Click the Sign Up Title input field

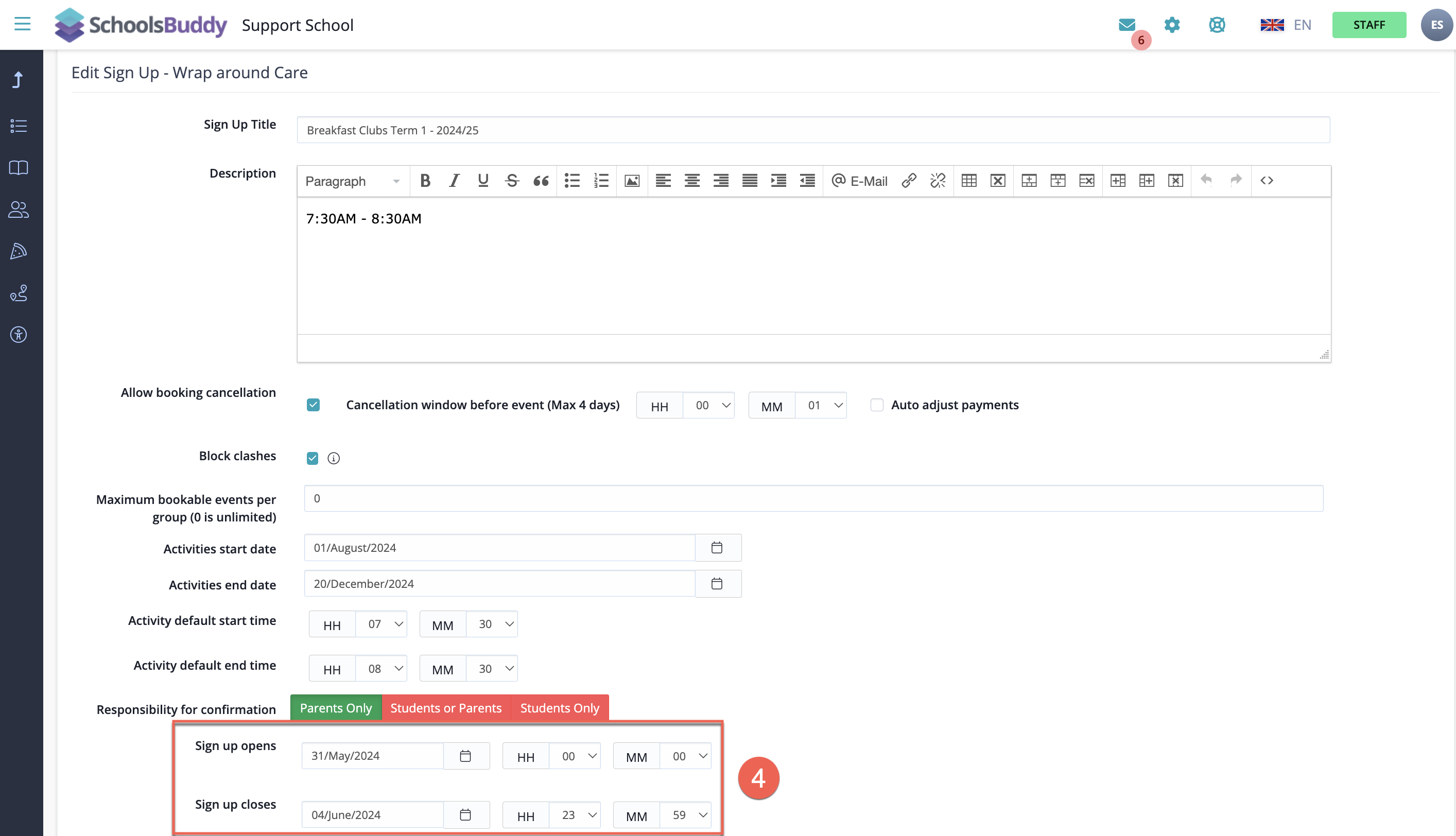[813, 130]
